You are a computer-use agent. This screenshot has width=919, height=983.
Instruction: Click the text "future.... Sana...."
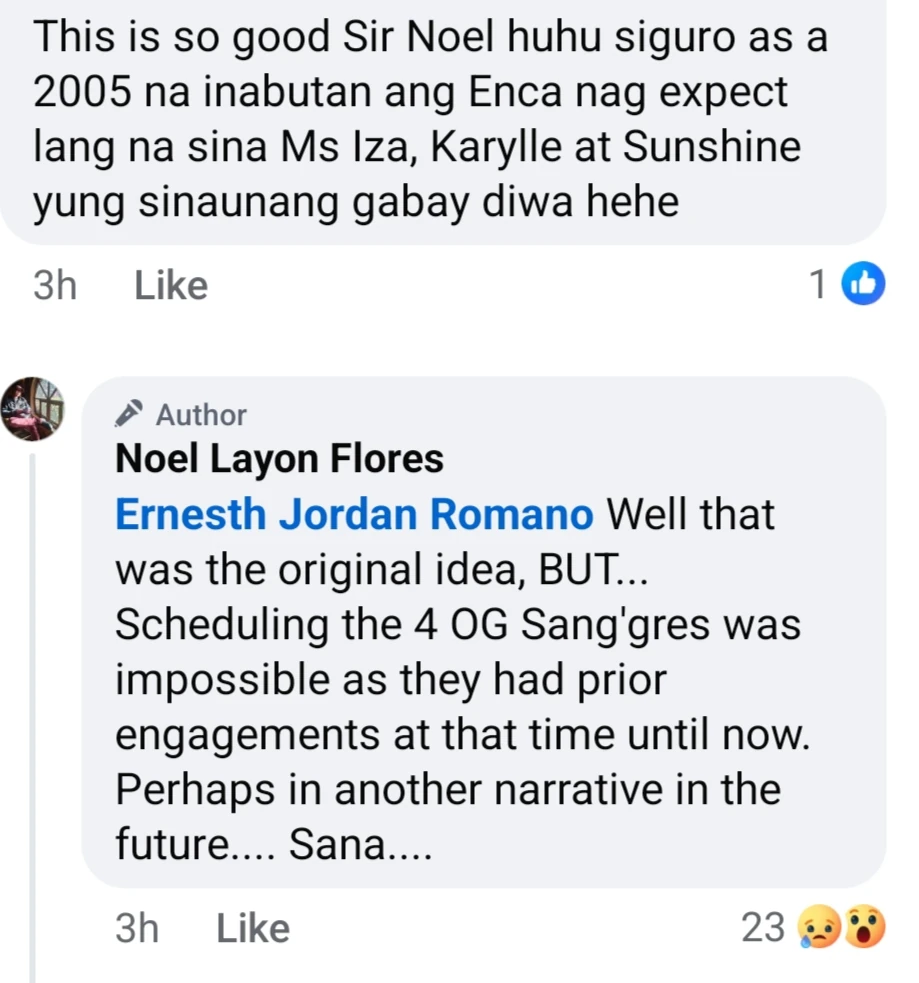274,845
